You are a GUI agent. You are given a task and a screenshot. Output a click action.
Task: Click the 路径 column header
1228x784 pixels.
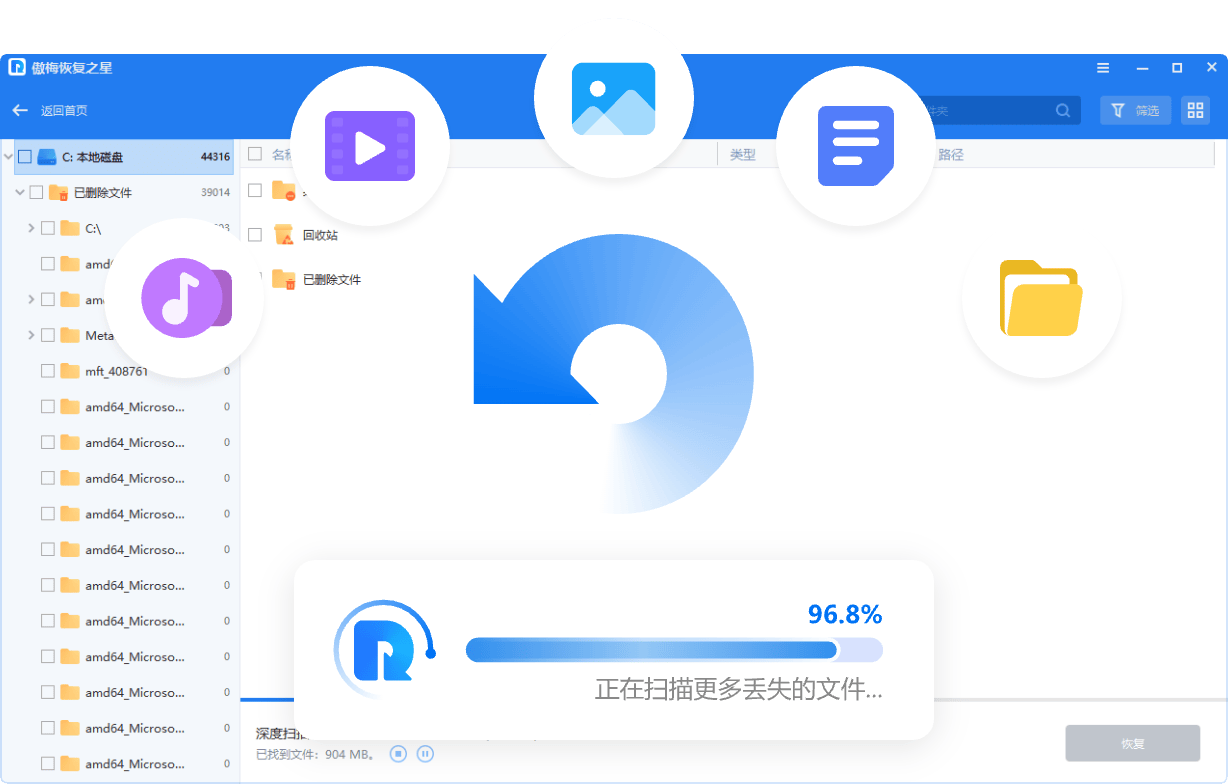click(950, 155)
